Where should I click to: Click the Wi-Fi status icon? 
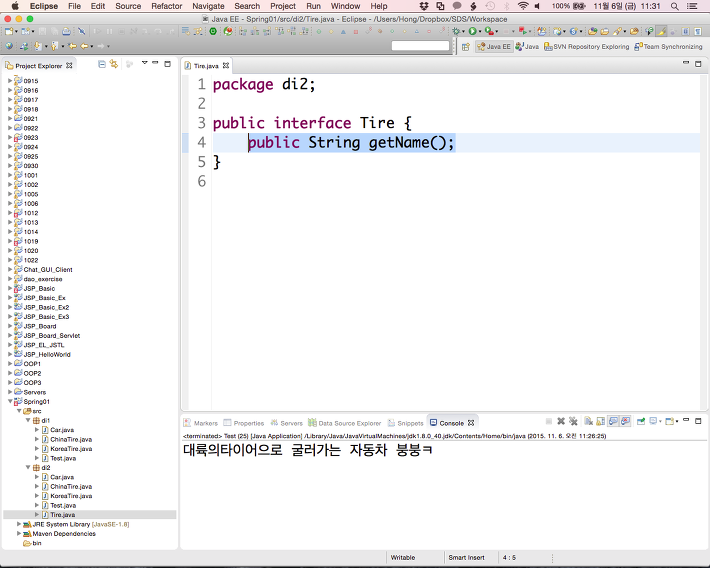pos(523,6)
